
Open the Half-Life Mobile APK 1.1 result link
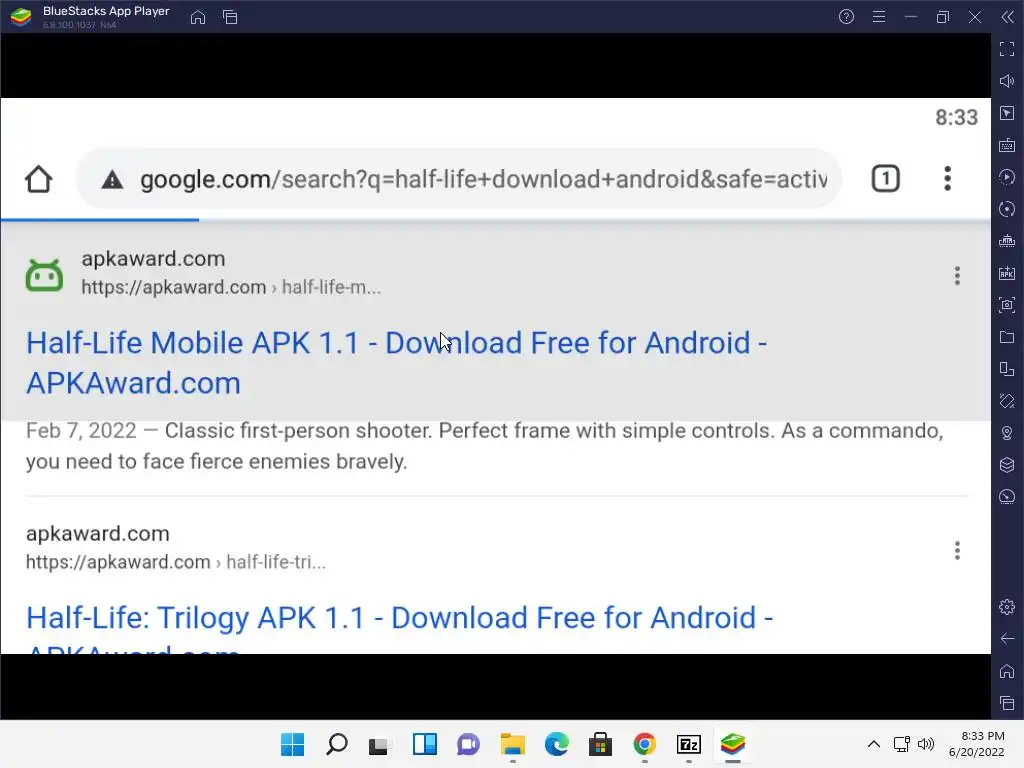click(396, 362)
